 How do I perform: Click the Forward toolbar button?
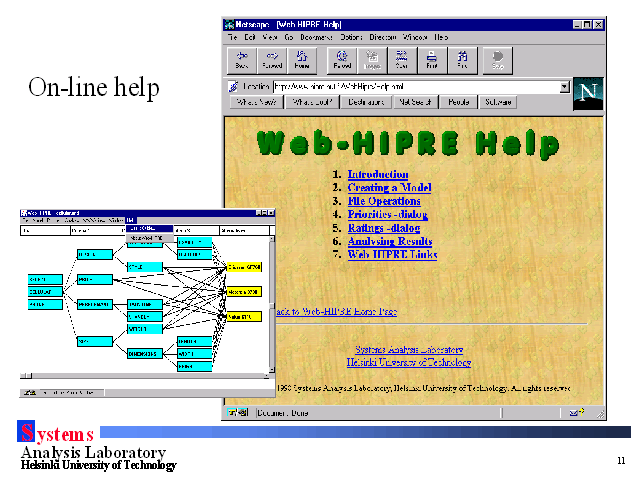[272, 60]
